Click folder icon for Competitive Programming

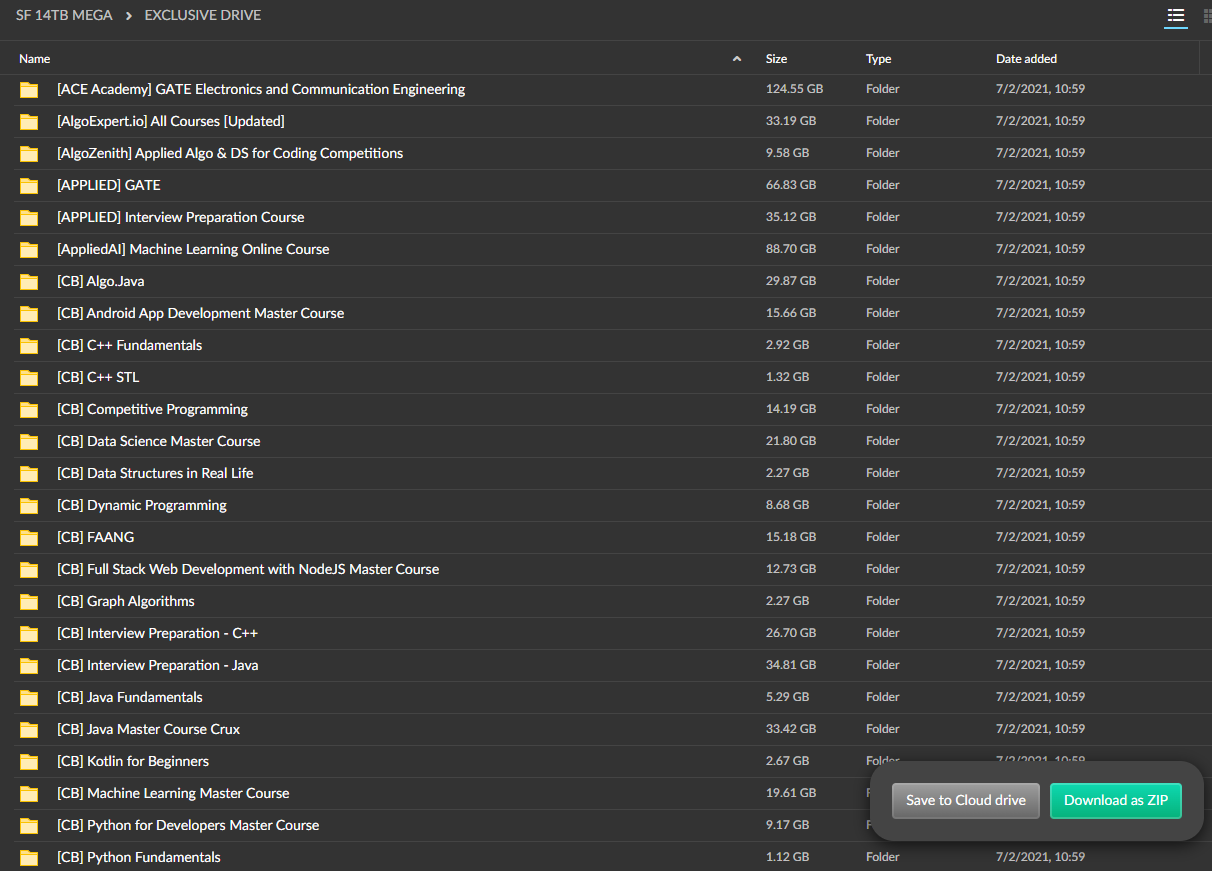(29, 410)
